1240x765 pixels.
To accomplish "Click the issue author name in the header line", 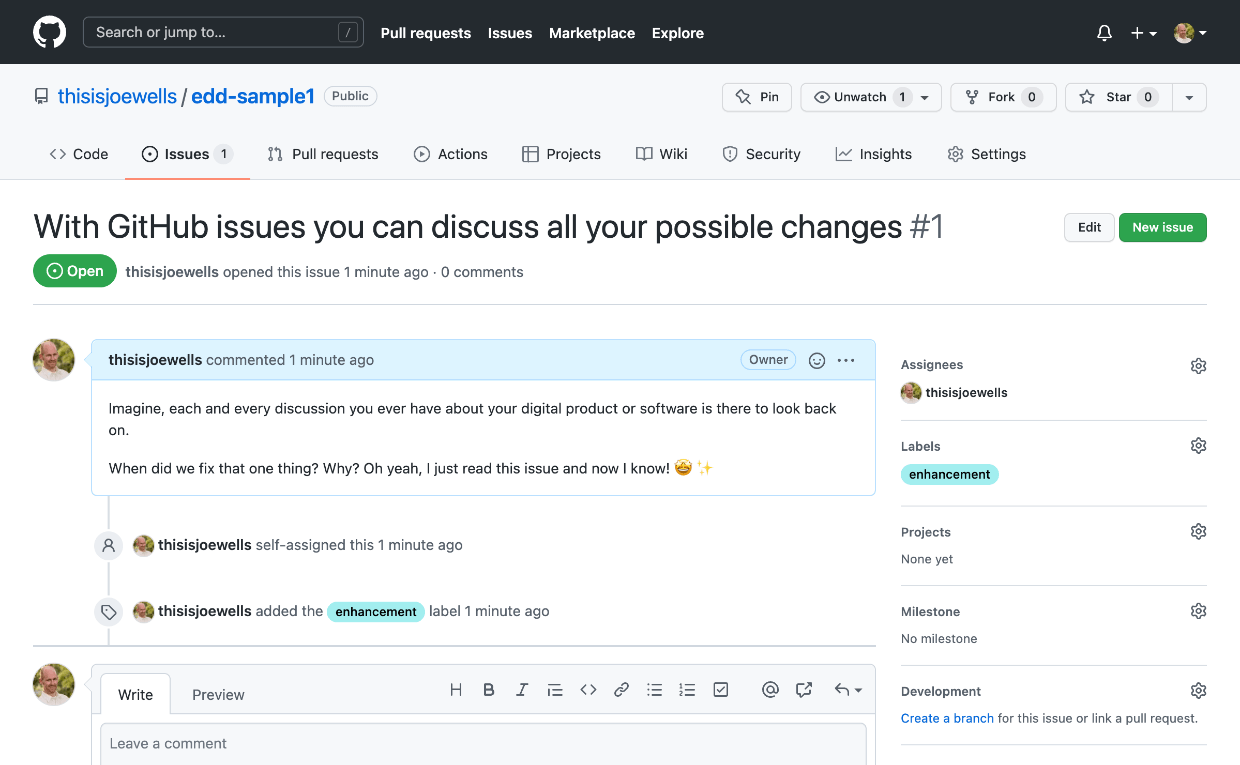I will click(x=172, y=272).
